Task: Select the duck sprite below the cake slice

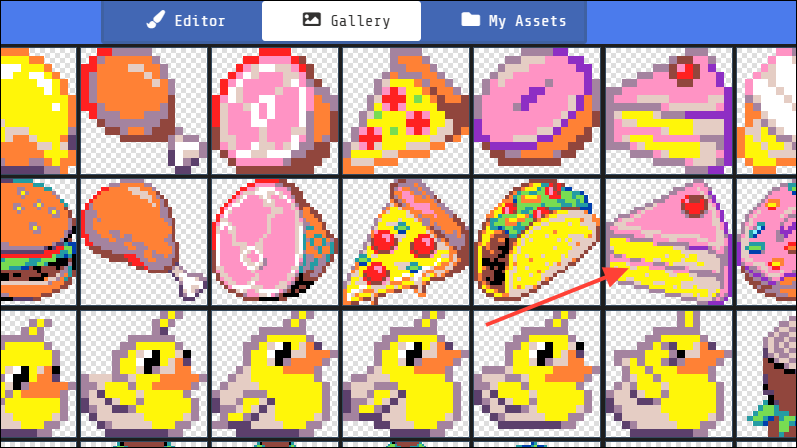Action: tap(669, 374)
